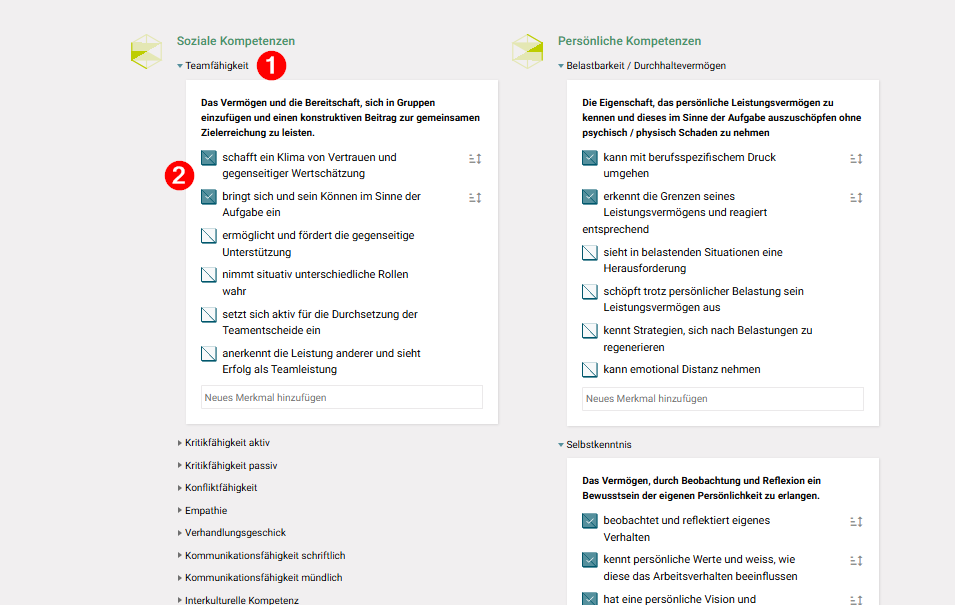Expand Kommunikationsfähigkeit schriftlich
The width and height of the screenshot is (955, 605).
(261, 556)
